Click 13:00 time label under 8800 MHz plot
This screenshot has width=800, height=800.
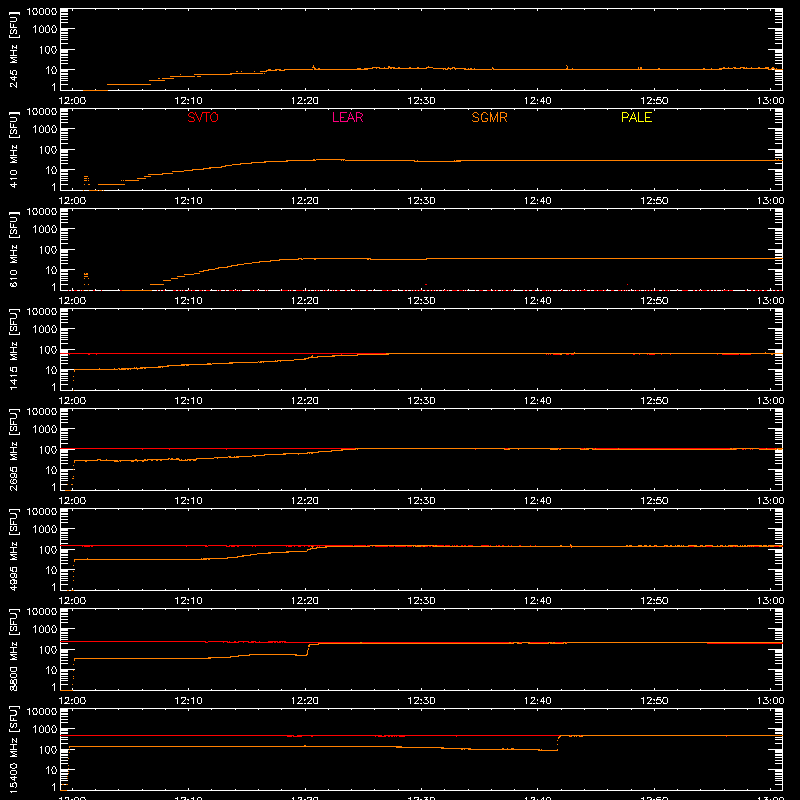770,701
